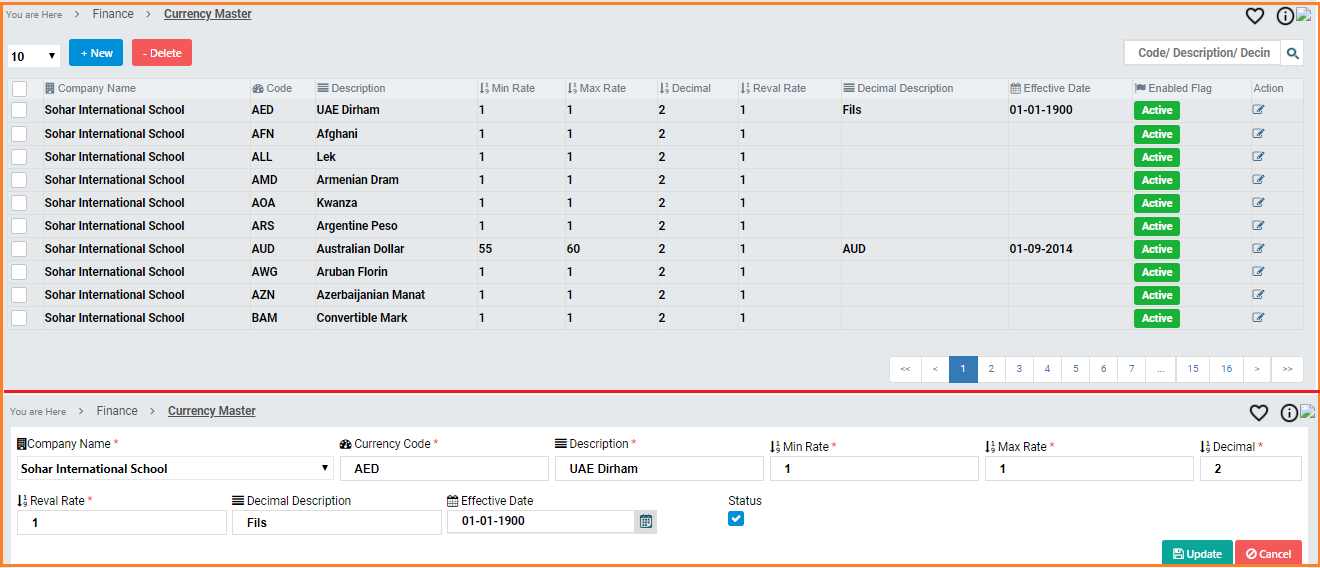Go to page 2 in pagination
1320x568 pixels.
pyautogui.click(x=991, y=369)
